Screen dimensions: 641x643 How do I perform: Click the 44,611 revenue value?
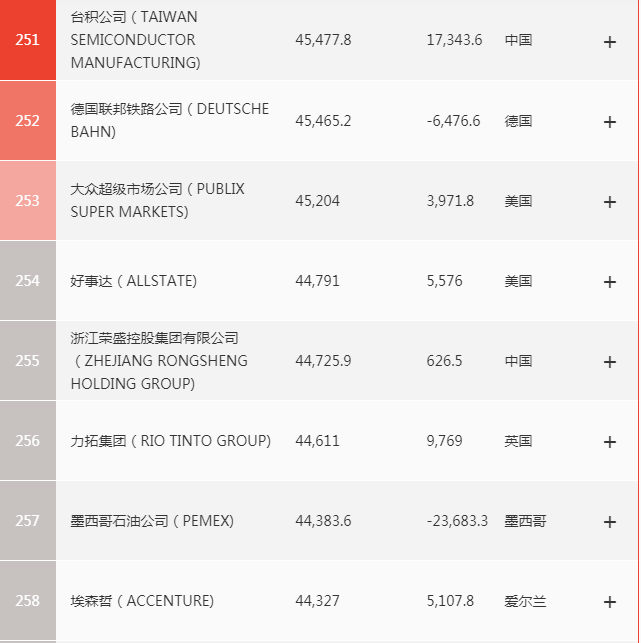tap(317, 441)
